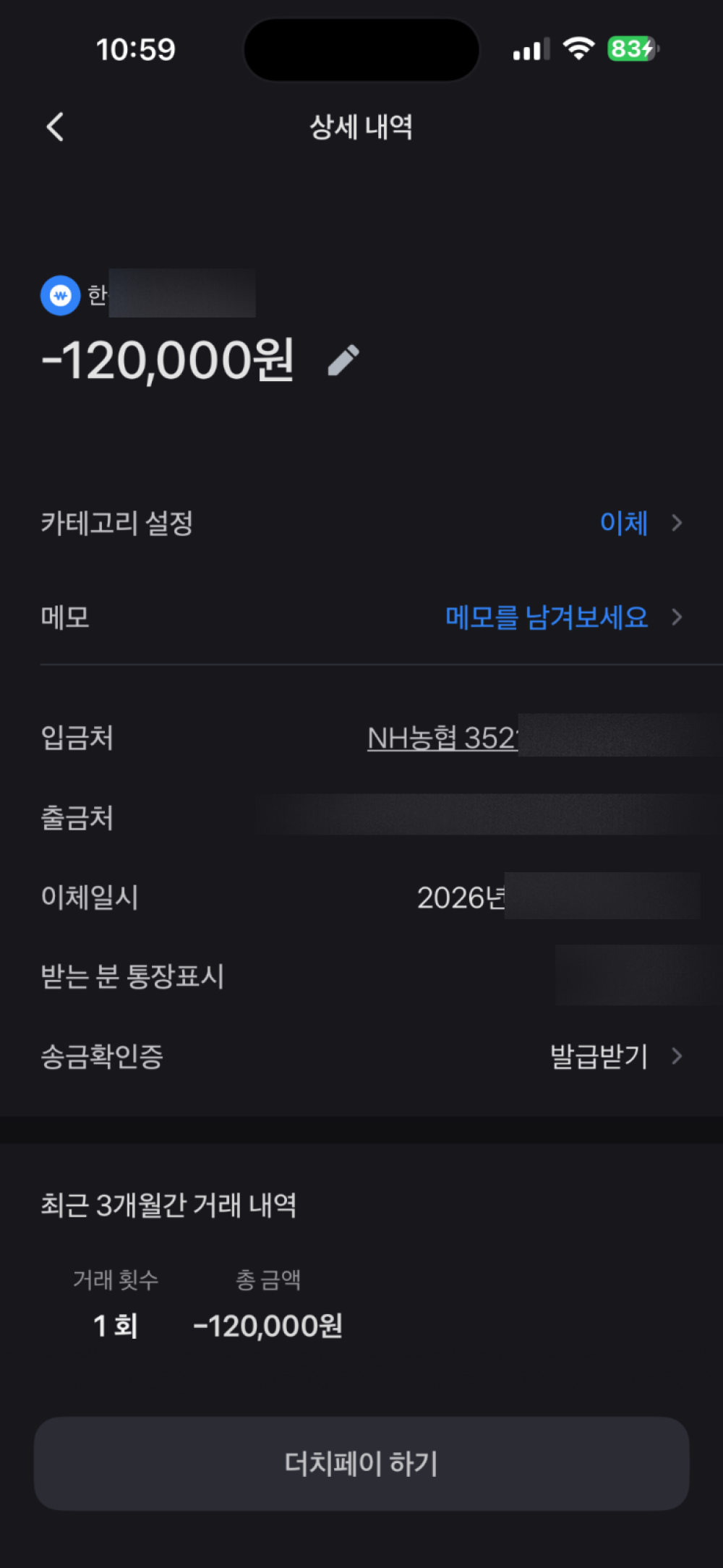This screenshot has width=723, height=1568.
Task: Tap the pencil edit icon beside amount
Action: (343, 360)
